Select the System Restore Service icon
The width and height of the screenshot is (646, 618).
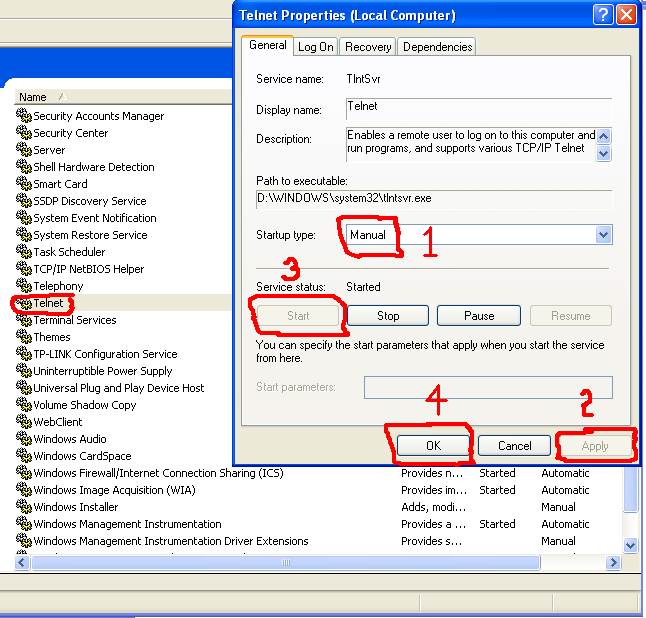click(x=24, y=234)
